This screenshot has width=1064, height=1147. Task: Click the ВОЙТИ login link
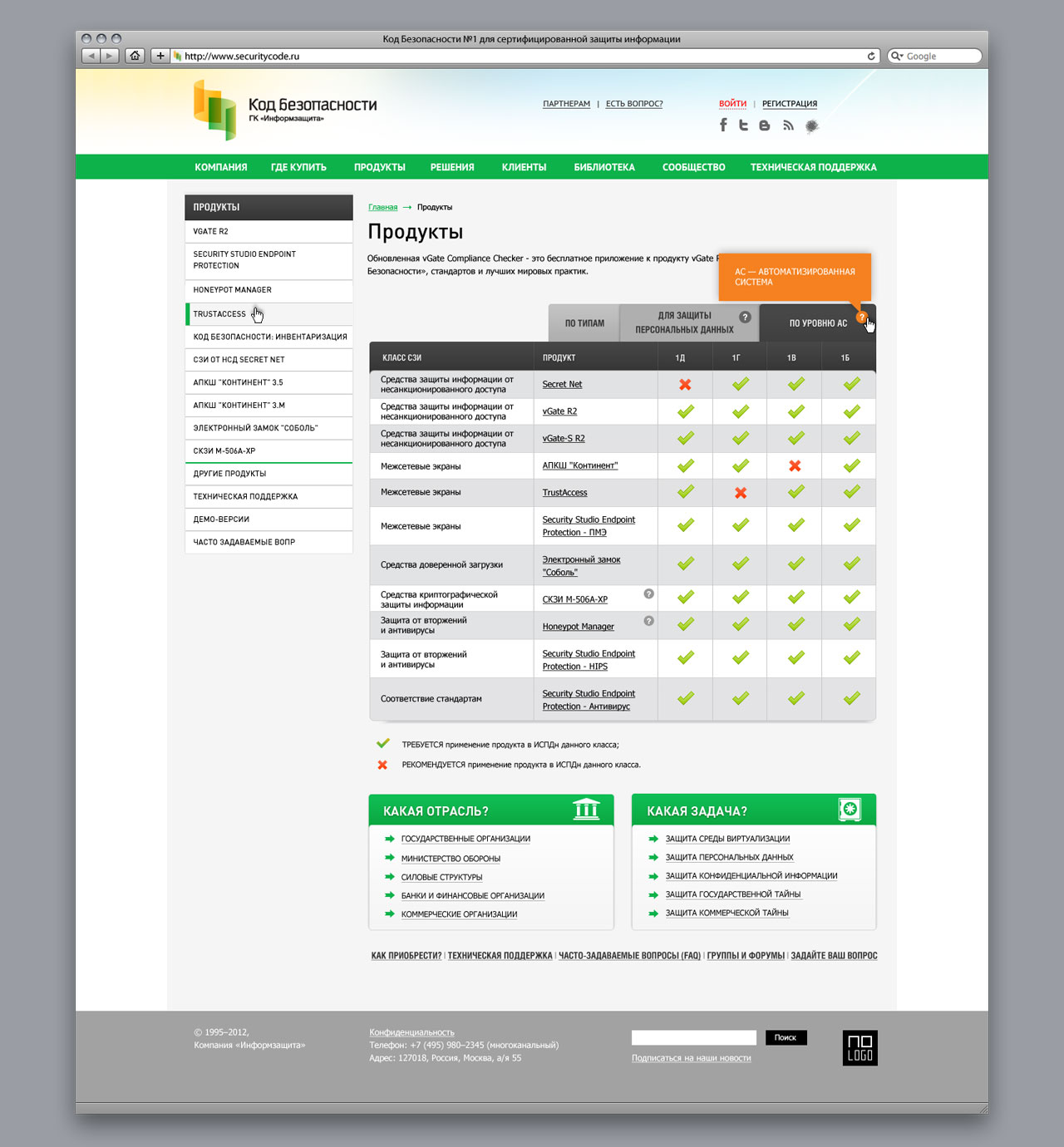[732, 104]
